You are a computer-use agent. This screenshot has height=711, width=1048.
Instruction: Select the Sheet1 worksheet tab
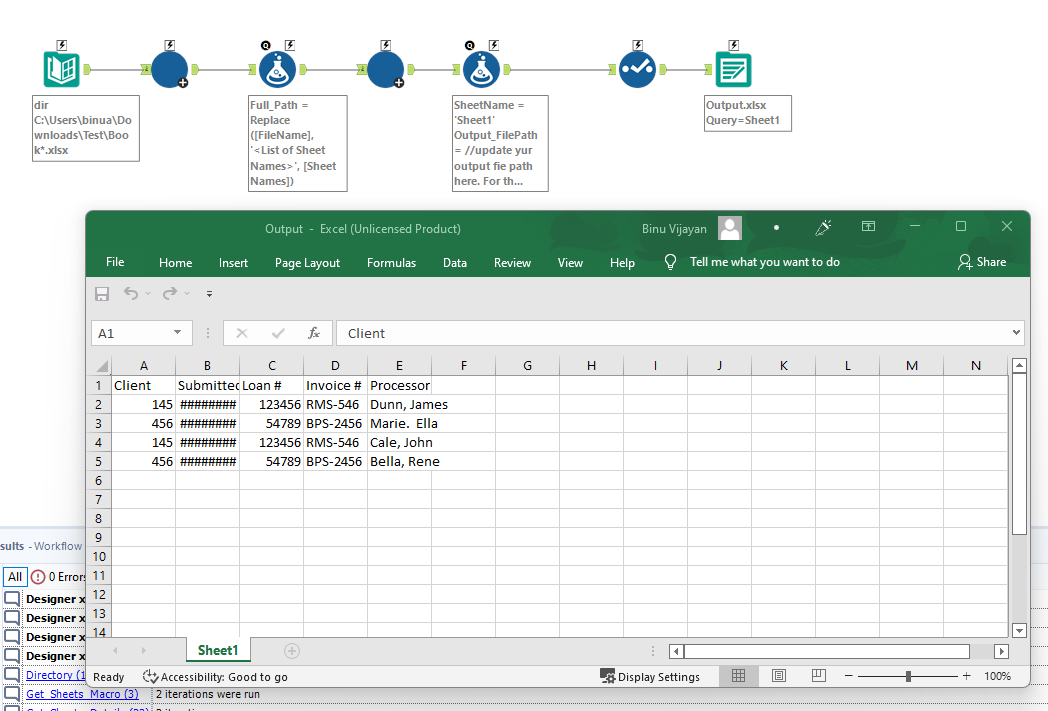click(x=218, y=650)
